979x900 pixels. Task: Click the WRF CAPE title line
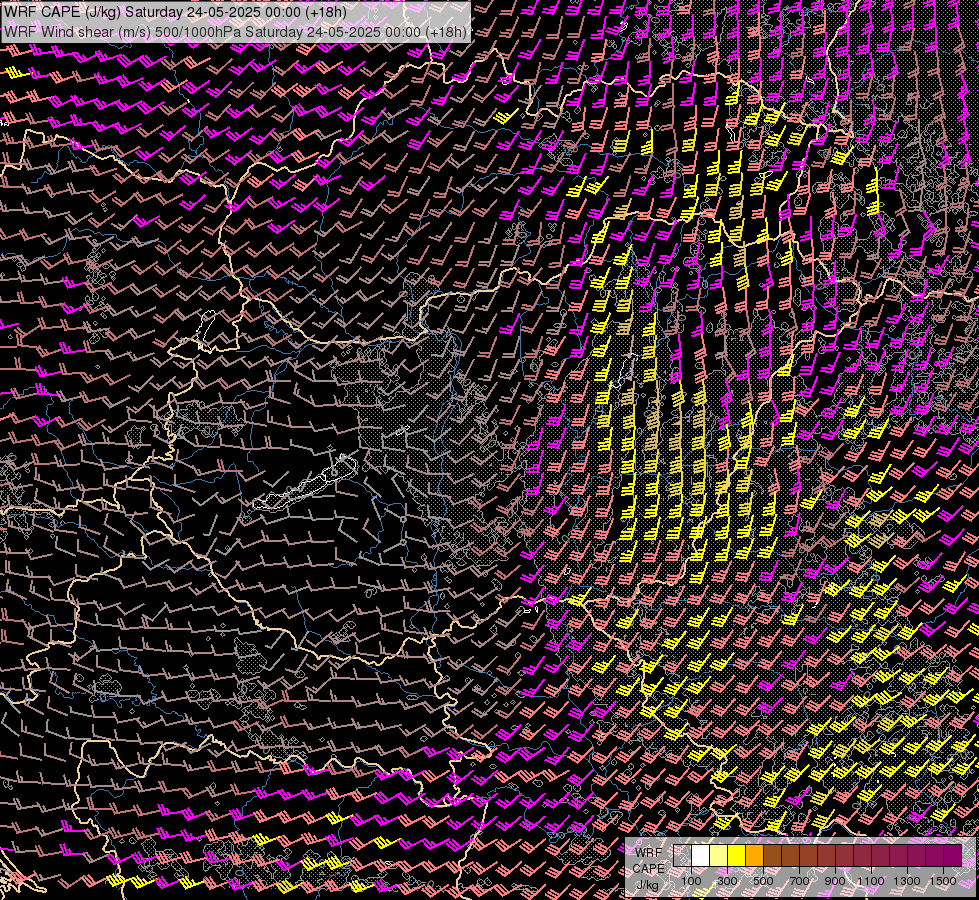click(174, 11)
